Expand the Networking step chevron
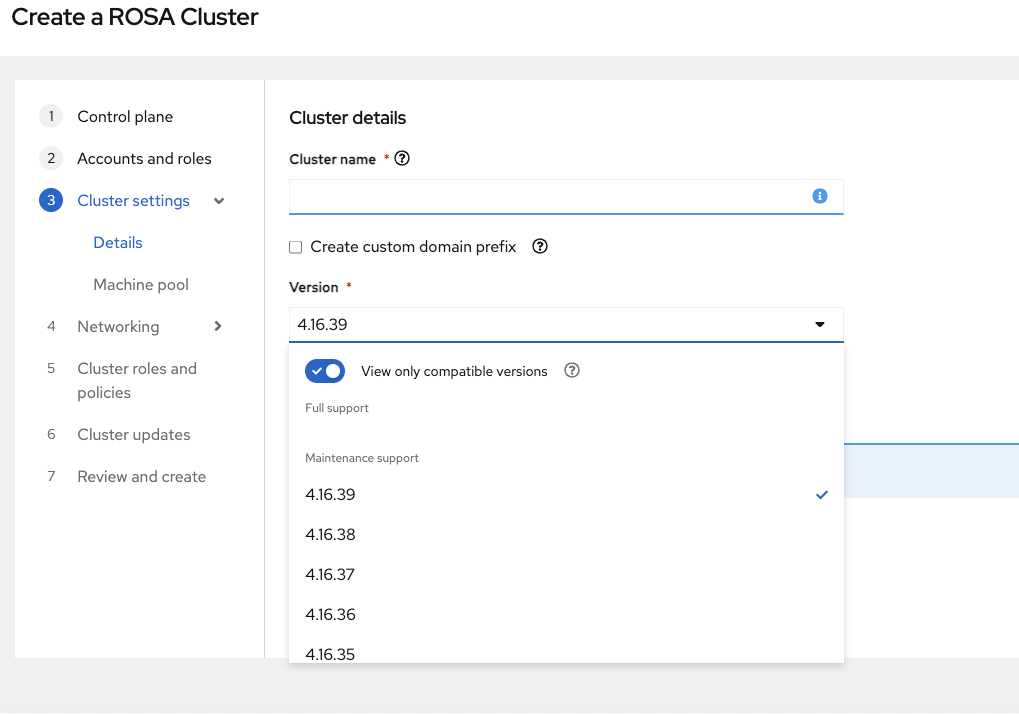 coord(218,326)
